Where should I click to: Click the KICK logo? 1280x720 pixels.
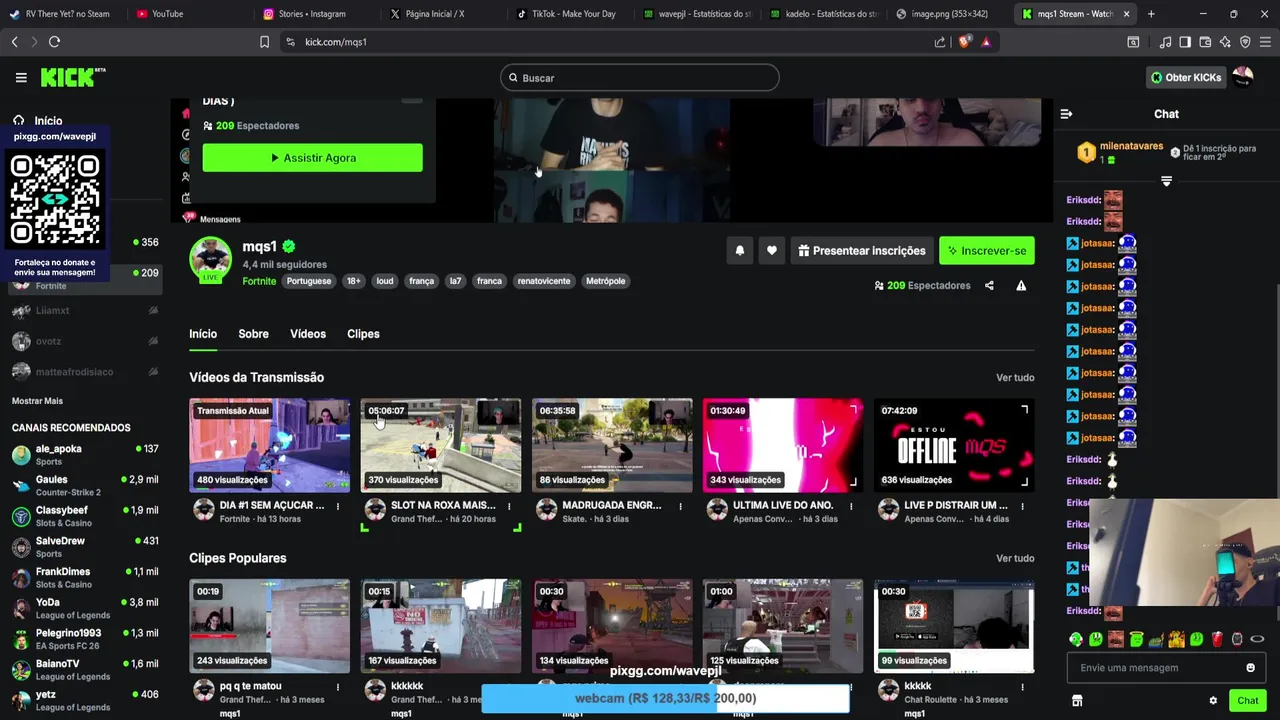72,77
